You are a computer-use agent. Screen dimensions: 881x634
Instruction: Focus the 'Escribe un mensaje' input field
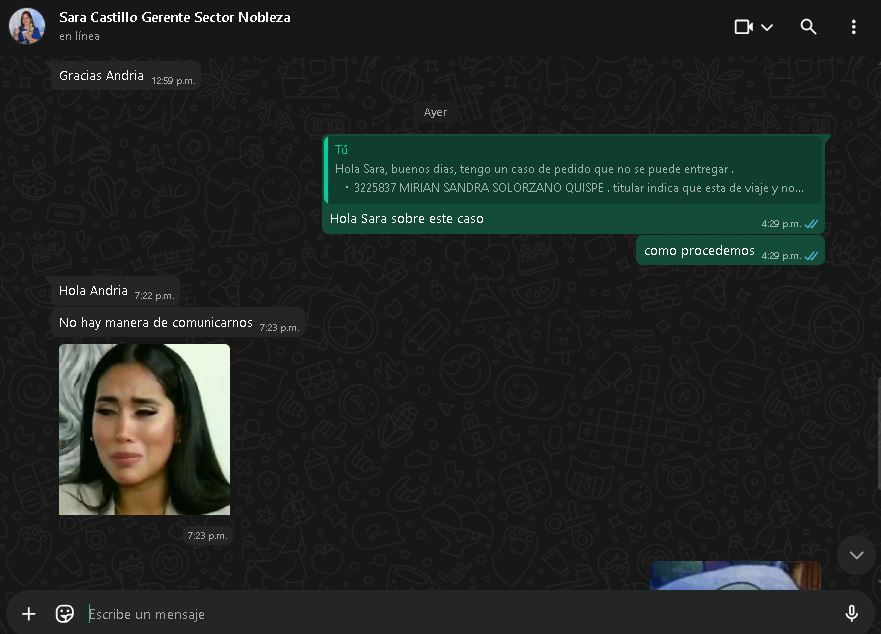pos(450,614)
